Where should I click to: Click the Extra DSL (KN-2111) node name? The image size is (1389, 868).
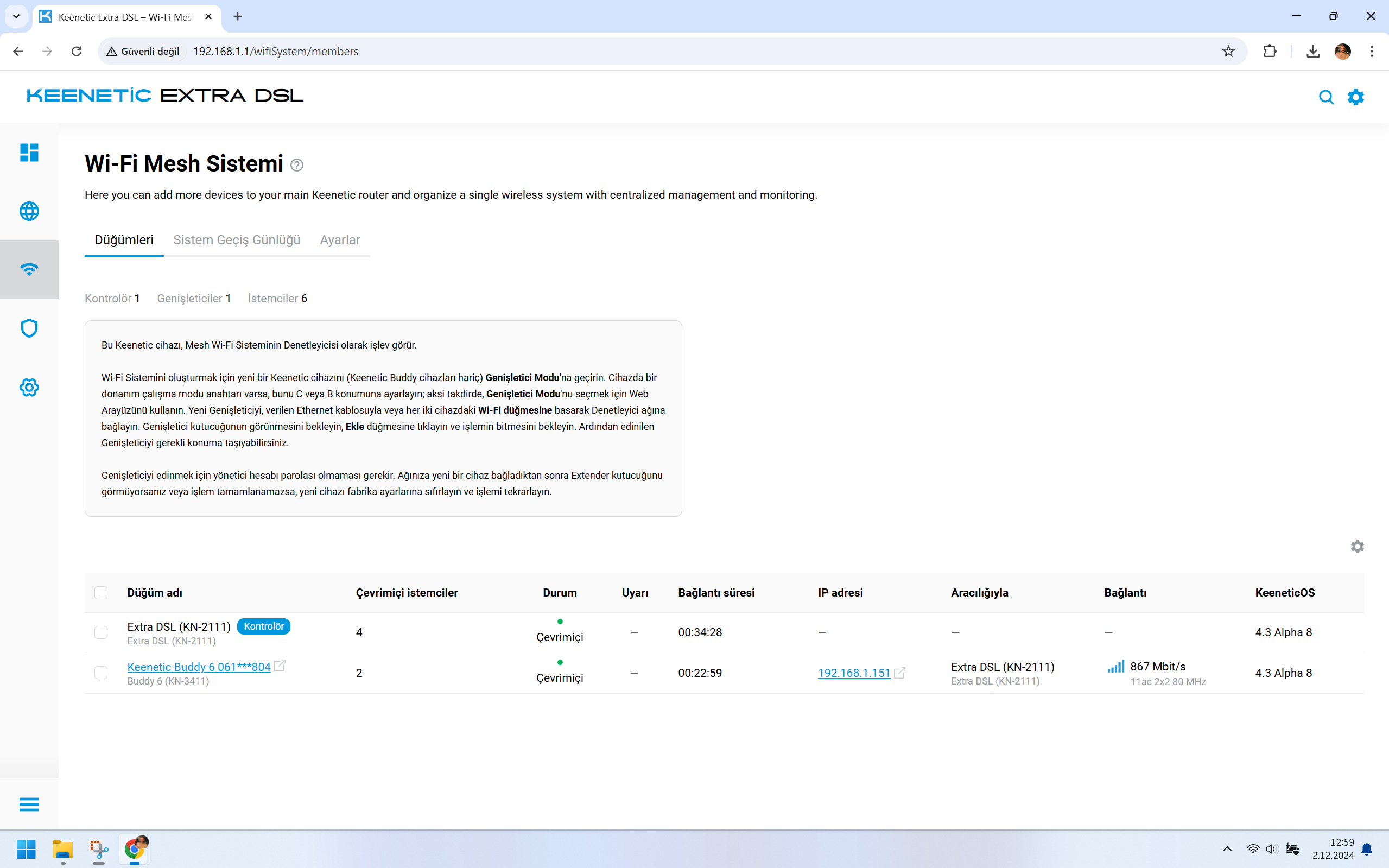(x=179, y=626)
